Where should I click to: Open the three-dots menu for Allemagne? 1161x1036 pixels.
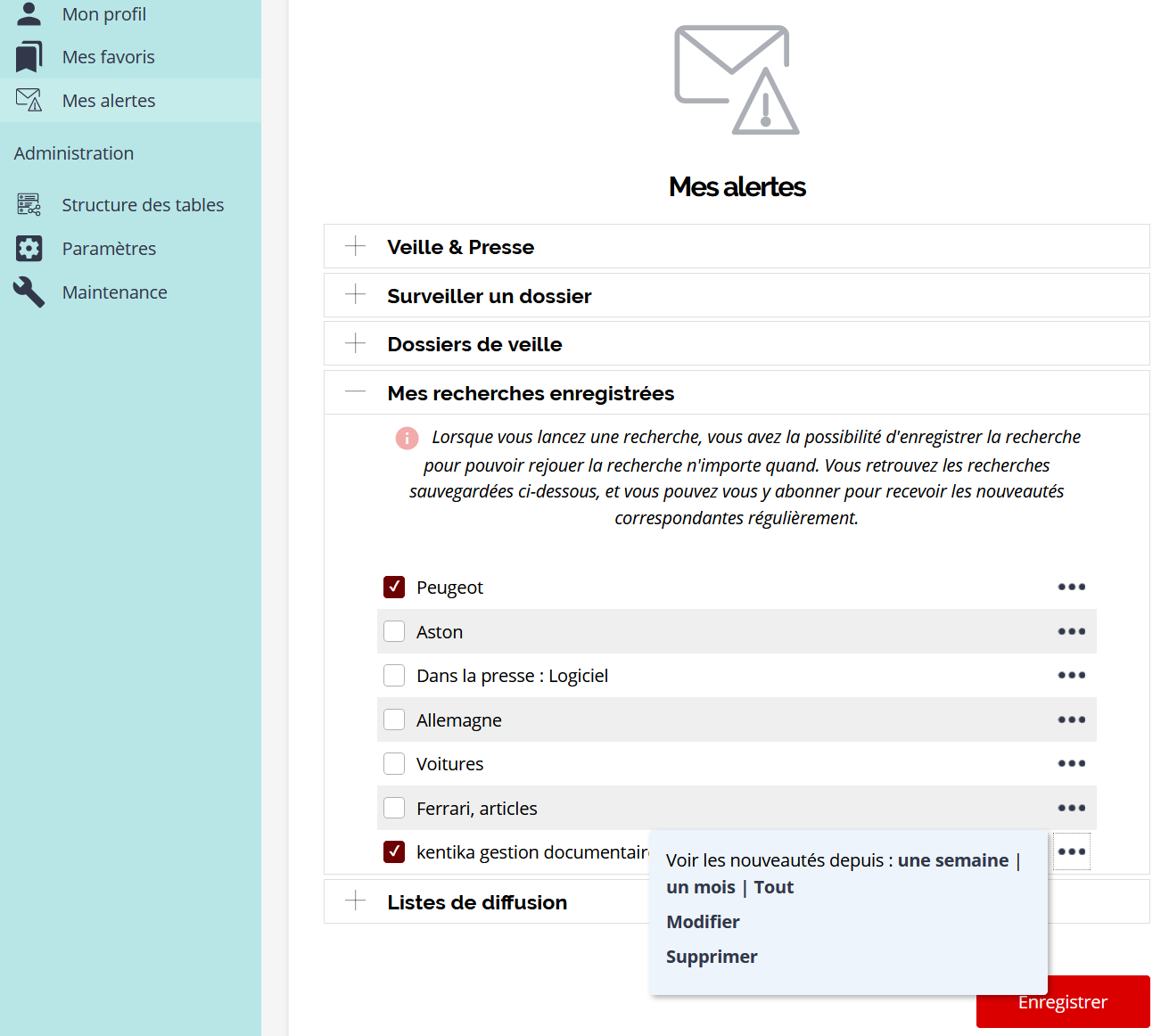click(1071, 719)
